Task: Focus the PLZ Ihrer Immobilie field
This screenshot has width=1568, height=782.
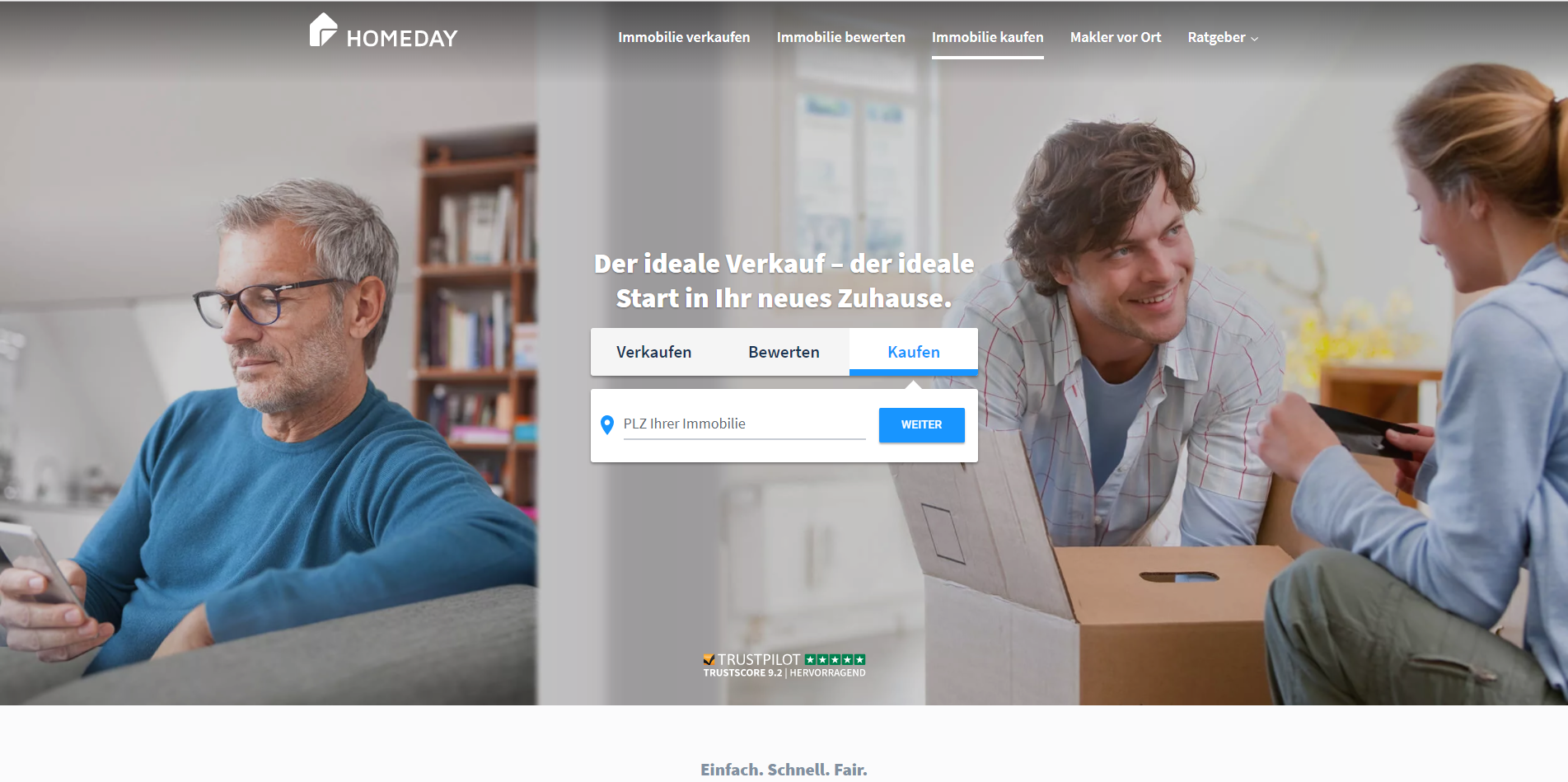Action: click(x=744, y=424)
